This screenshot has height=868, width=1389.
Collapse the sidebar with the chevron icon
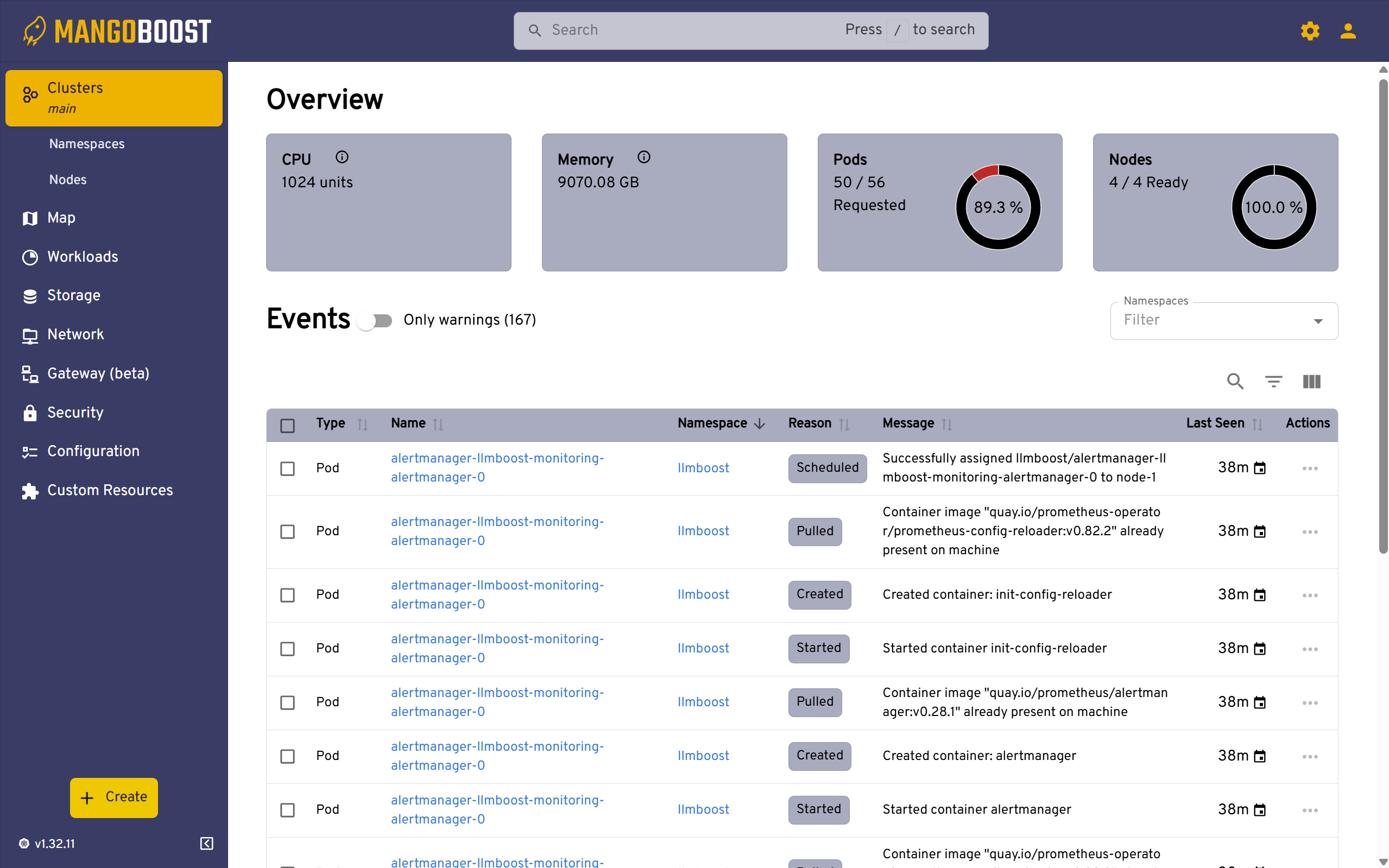pos(206,844)
